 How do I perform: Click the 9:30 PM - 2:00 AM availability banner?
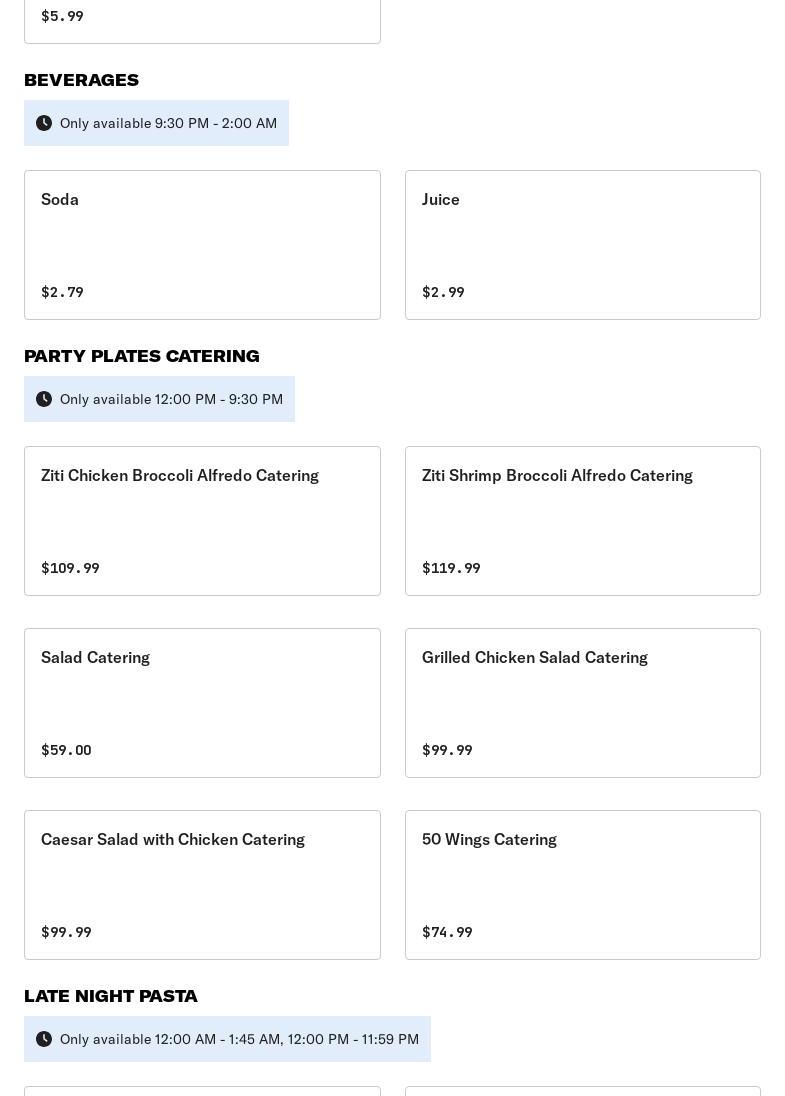click(157, 123)
